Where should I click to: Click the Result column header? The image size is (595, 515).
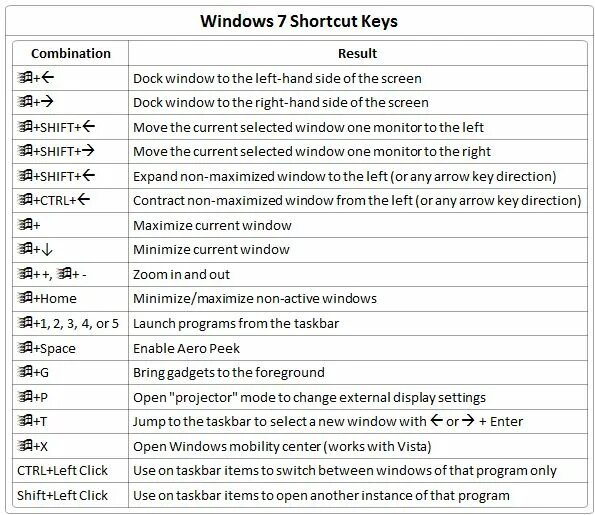click(357, 54)
